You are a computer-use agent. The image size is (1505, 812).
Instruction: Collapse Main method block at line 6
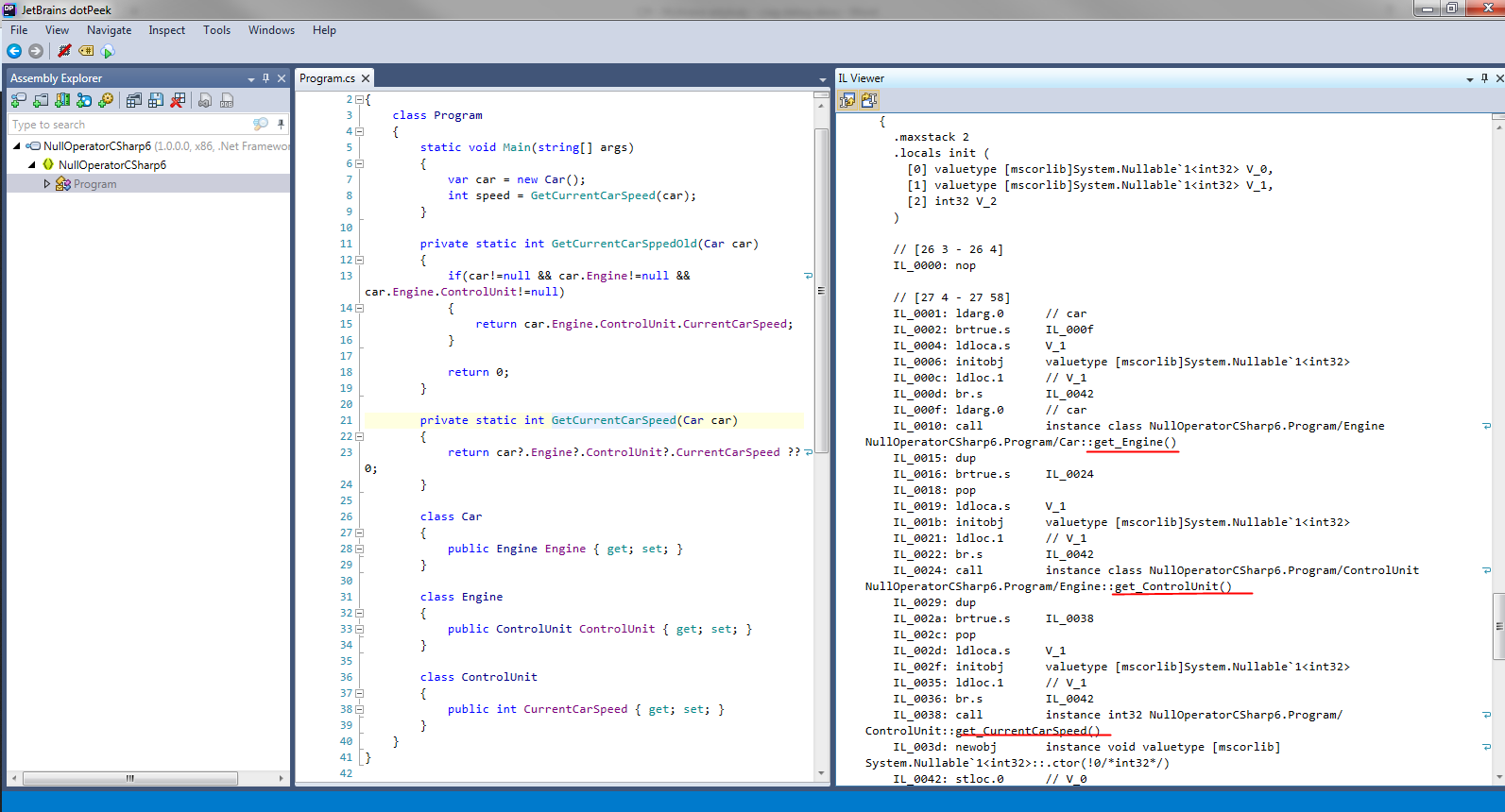[x=359, y=163]
